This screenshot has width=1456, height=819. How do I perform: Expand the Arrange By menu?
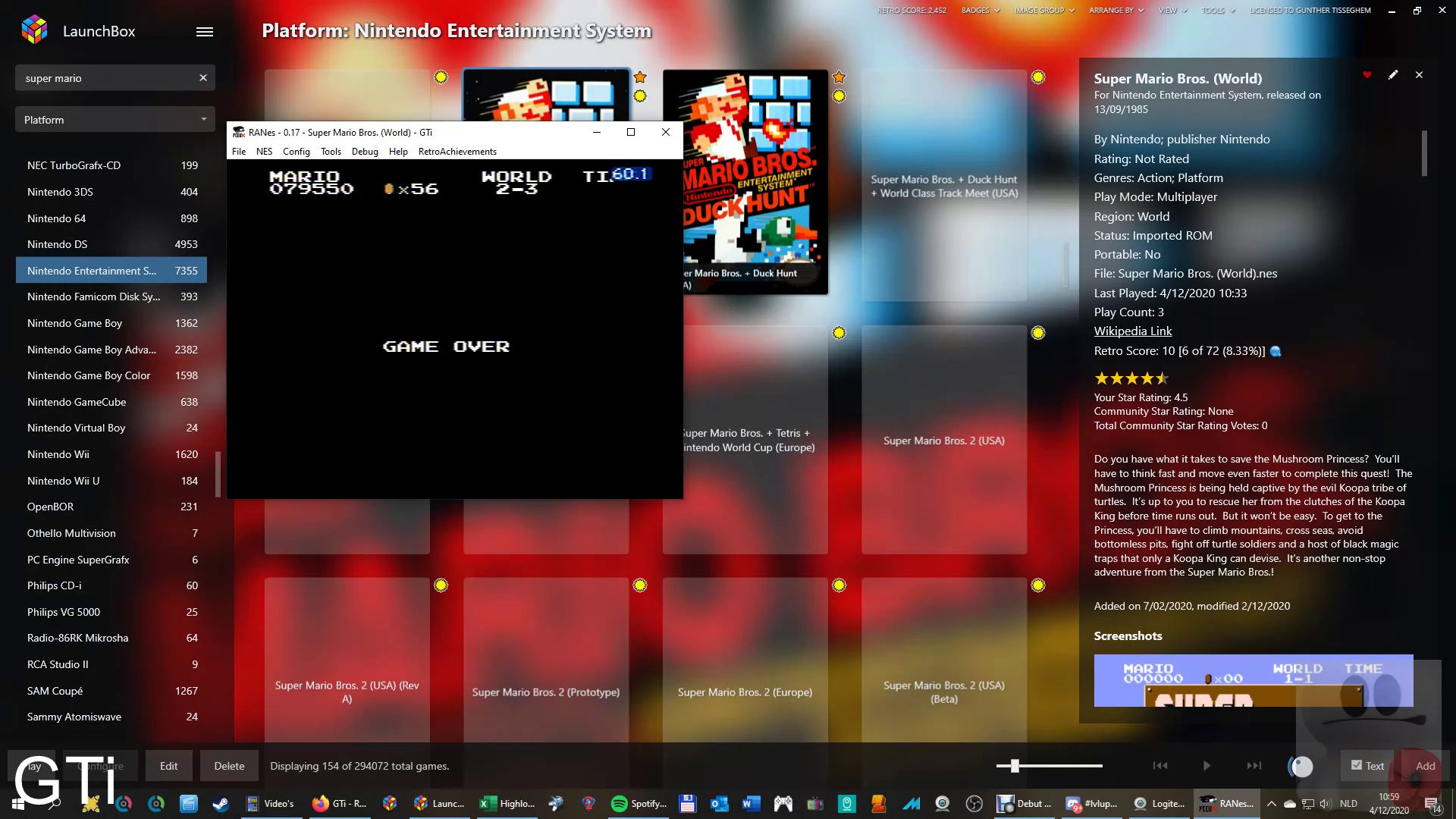pos(1116,10)
